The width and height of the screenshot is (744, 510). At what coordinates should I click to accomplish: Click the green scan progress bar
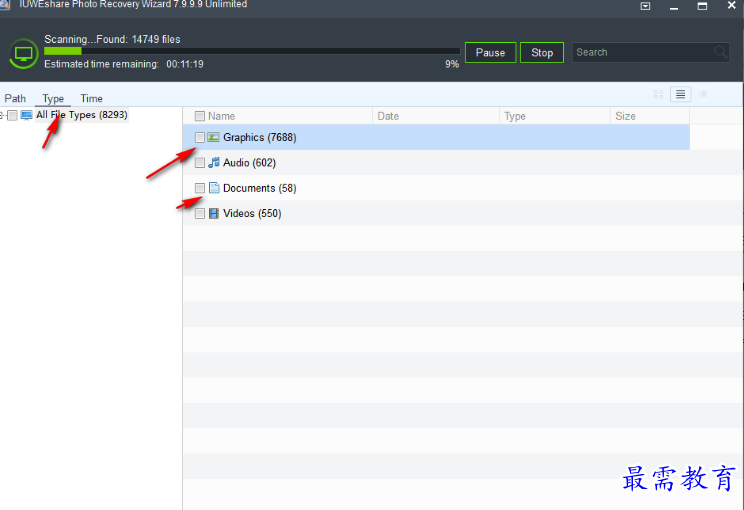click(252, 51)
